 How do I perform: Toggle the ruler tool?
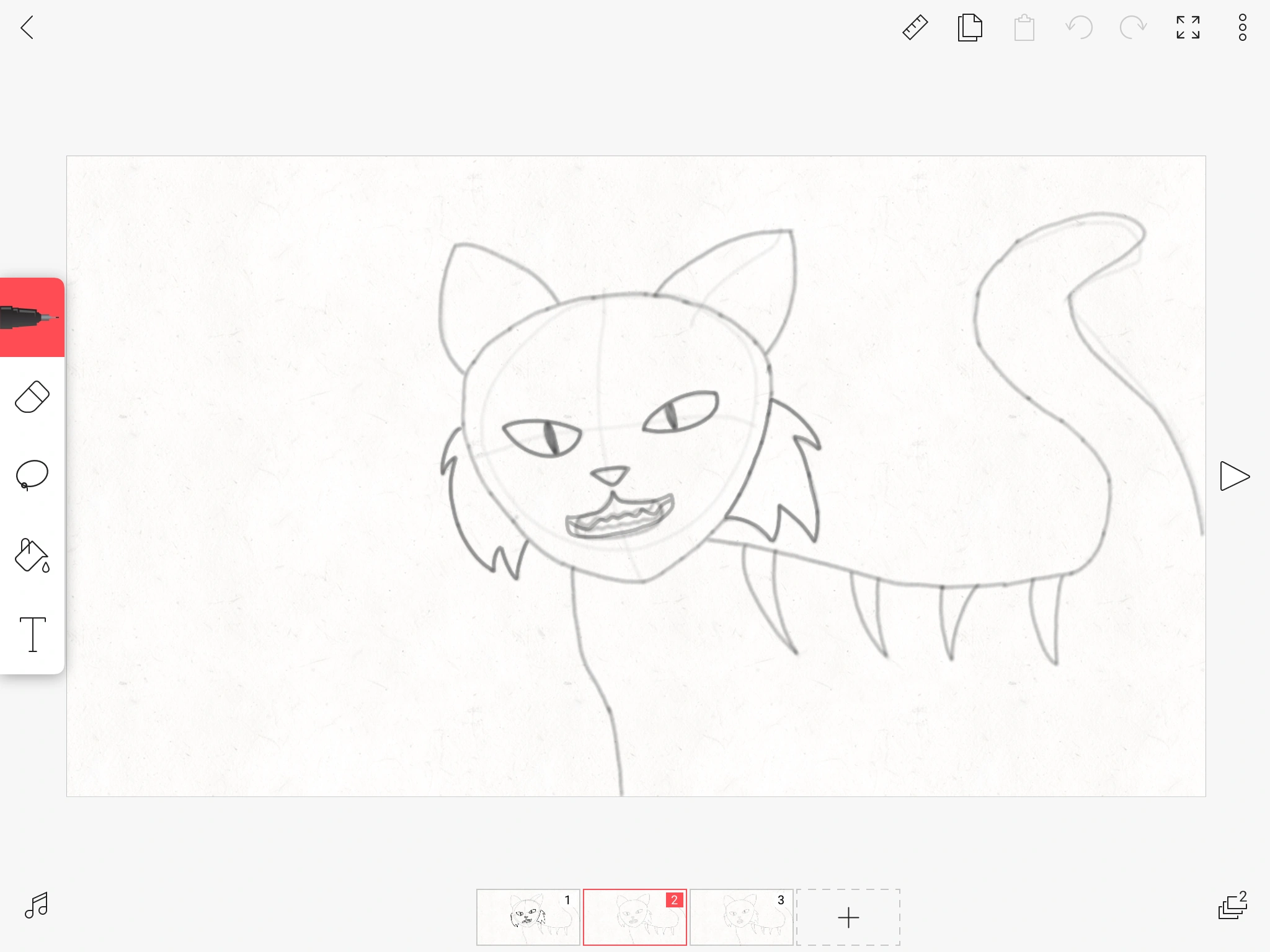[915, 27]
